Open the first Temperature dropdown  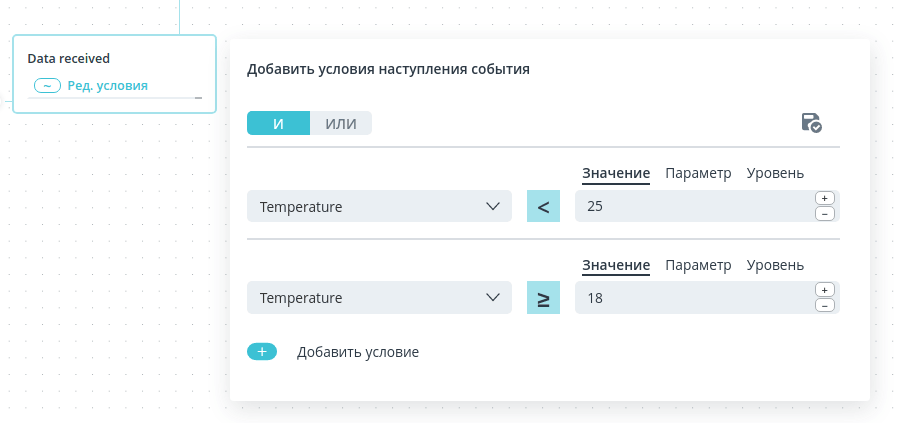[379, 206]
